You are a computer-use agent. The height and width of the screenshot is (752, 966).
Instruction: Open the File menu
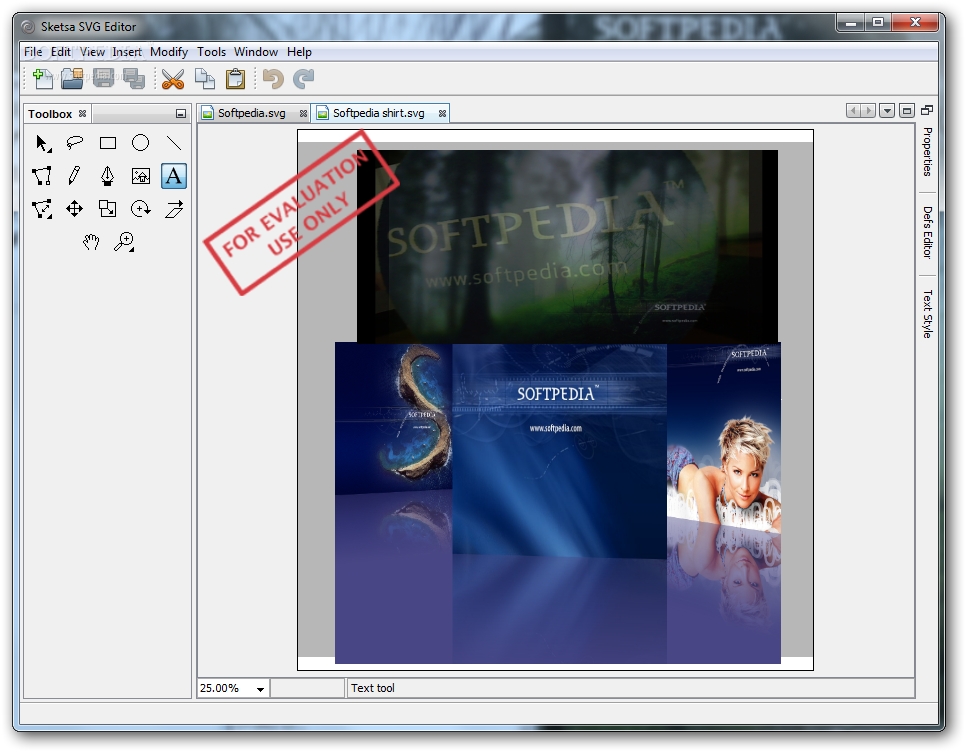point(33,52)
